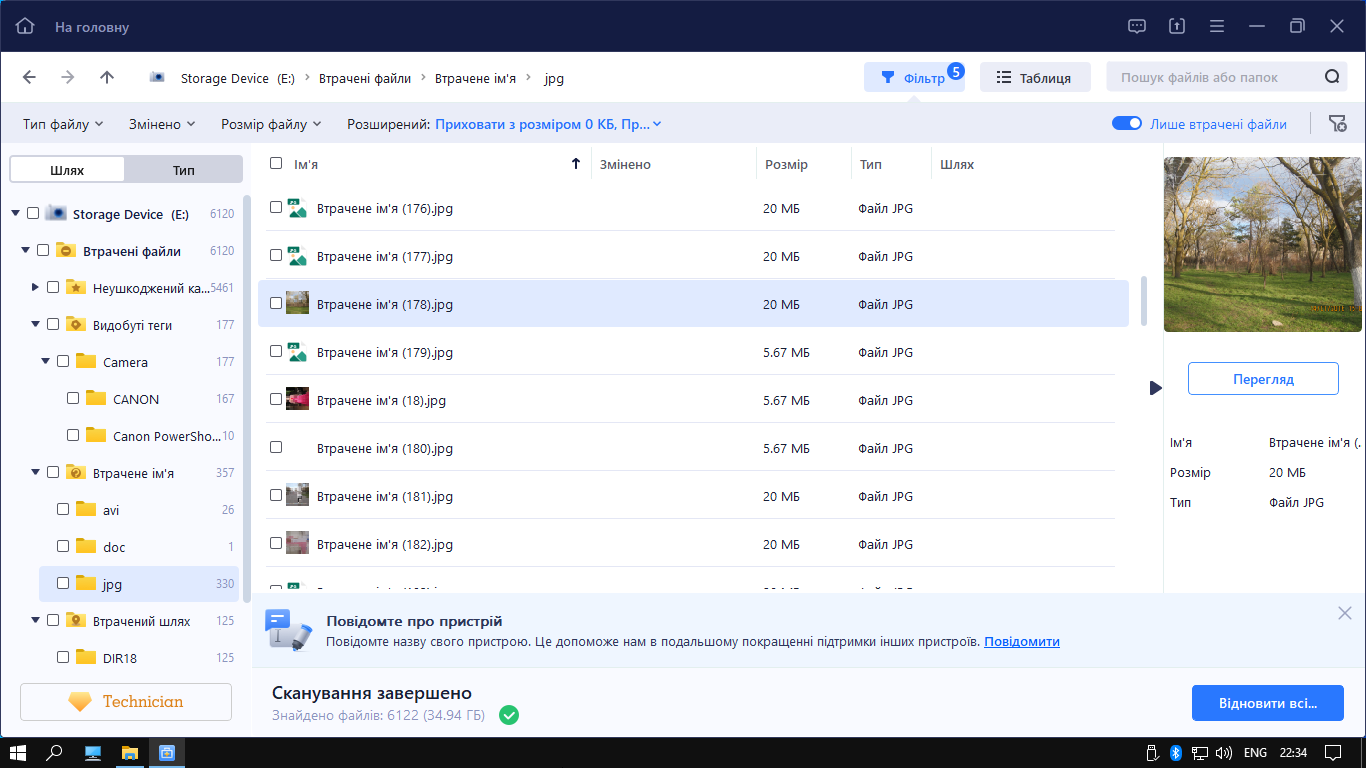Click the Name column sort arrow

coord(575,164)
